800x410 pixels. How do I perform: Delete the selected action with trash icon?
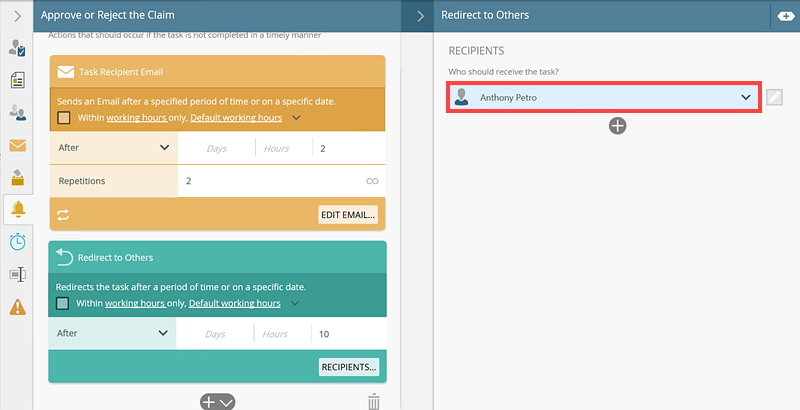coord(373,401)
